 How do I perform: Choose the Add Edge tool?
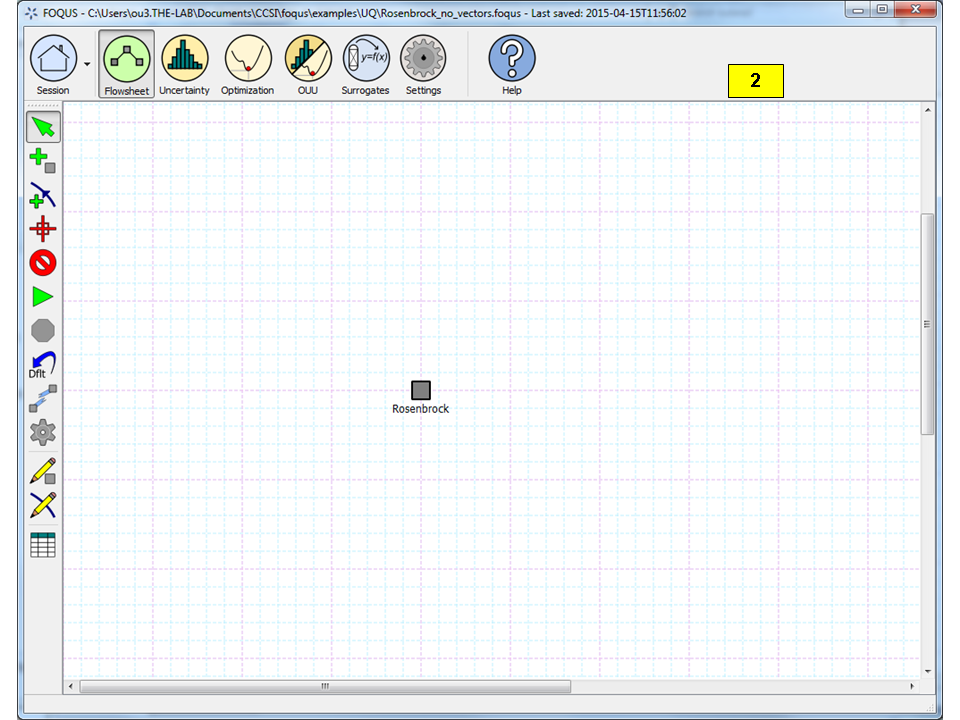42,195
